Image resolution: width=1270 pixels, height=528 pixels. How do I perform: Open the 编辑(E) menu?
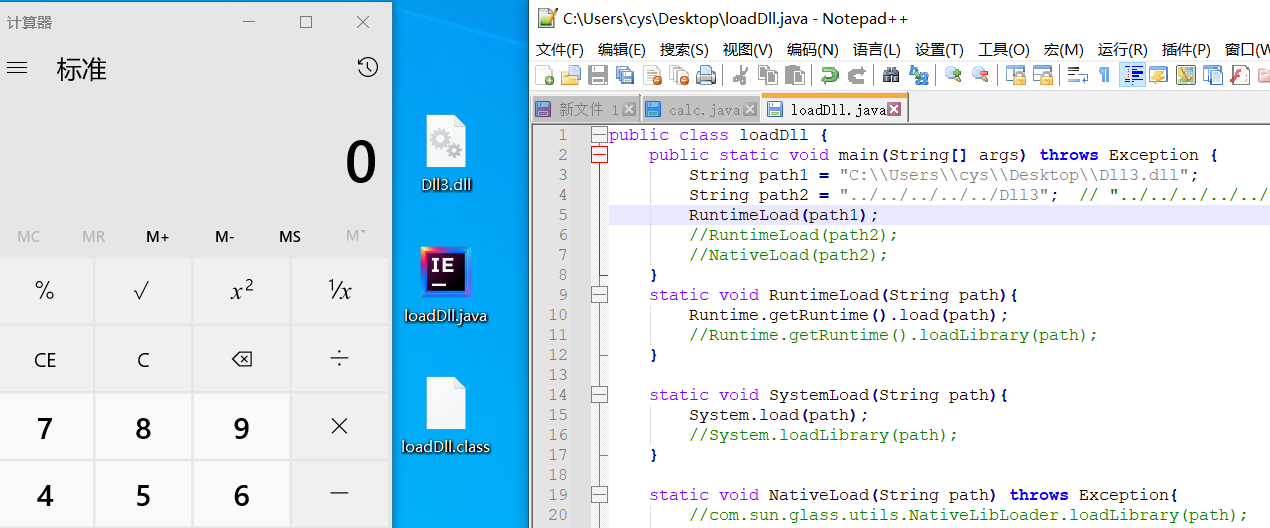click(x=622, y=49)
